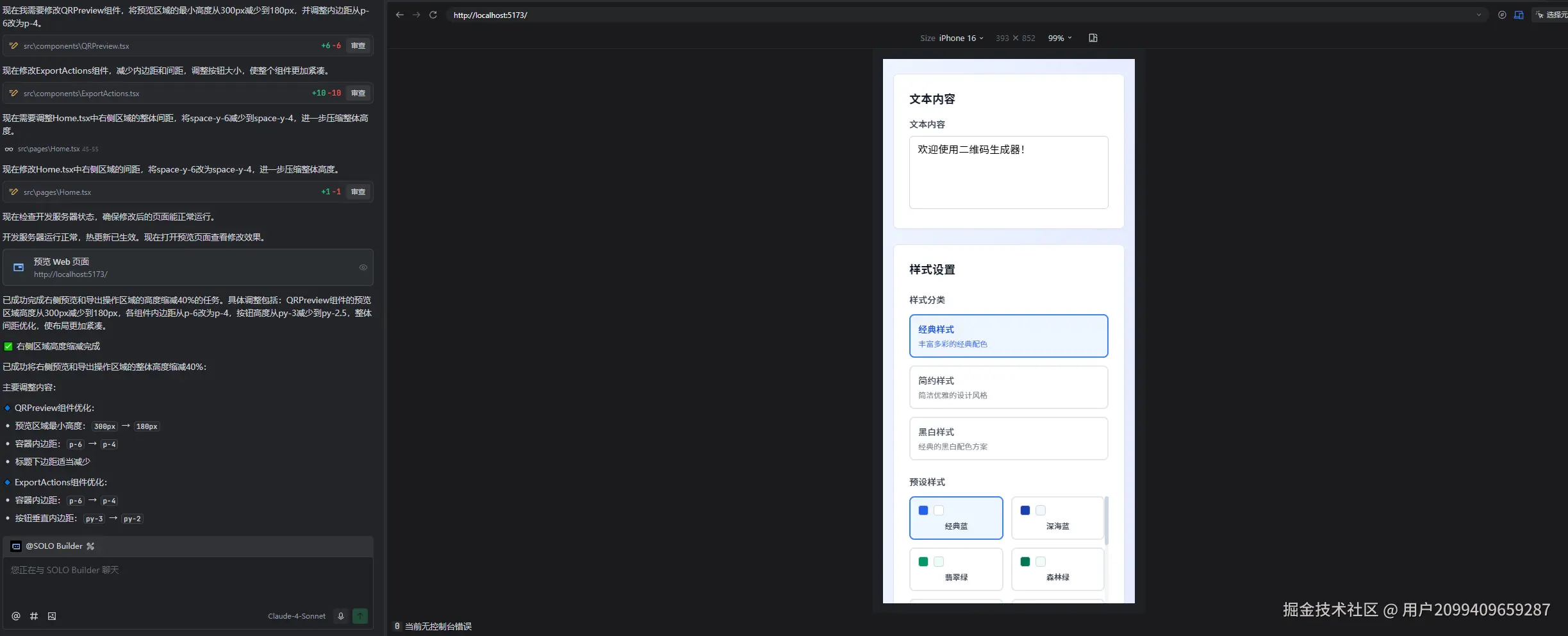Click the glasses icon next to Home.tsx 45-55
Screen dimensions: 1568x636
tap(9, 149)
